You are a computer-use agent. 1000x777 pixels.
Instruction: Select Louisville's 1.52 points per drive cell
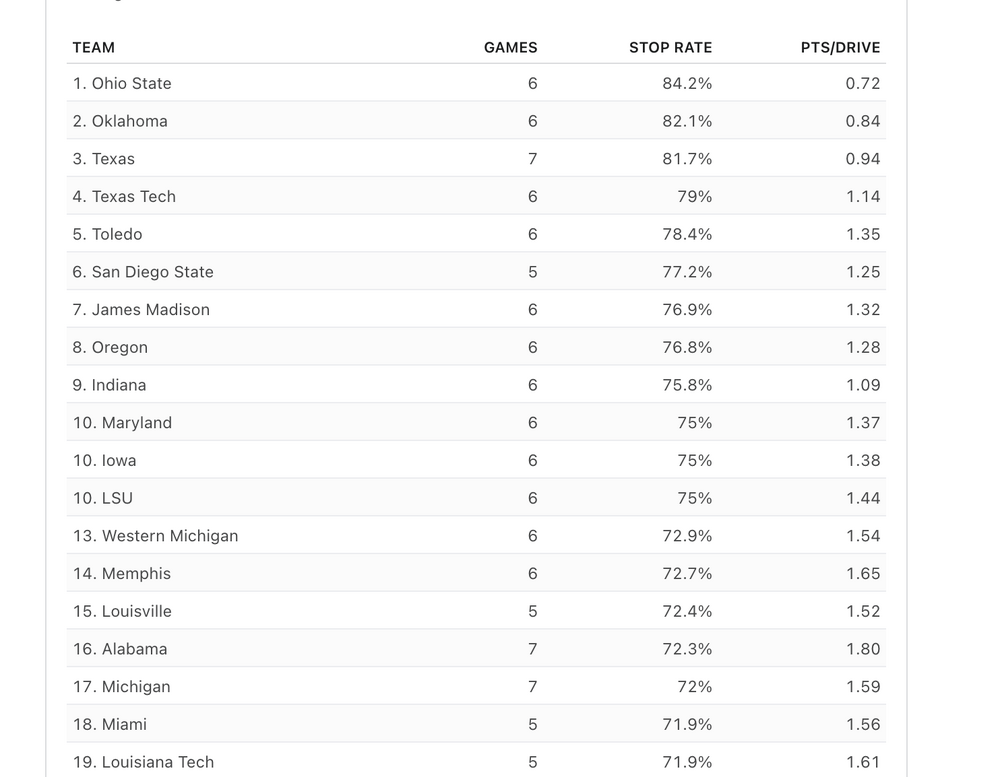862,612
